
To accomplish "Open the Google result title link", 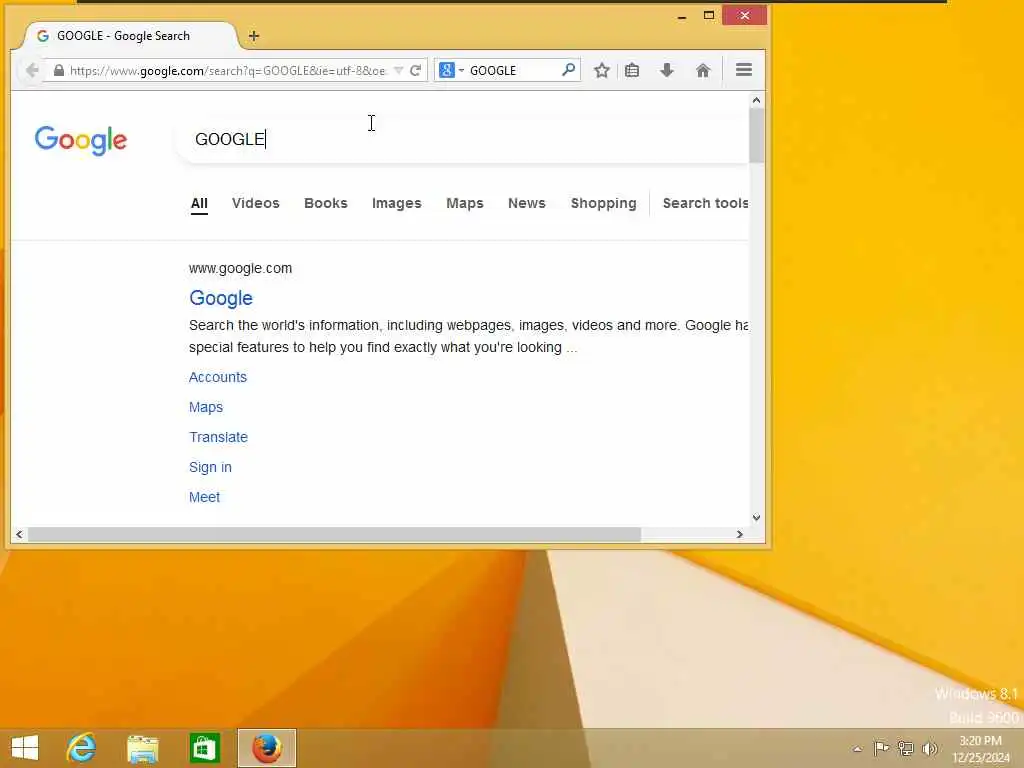I will tap(221, 298).
